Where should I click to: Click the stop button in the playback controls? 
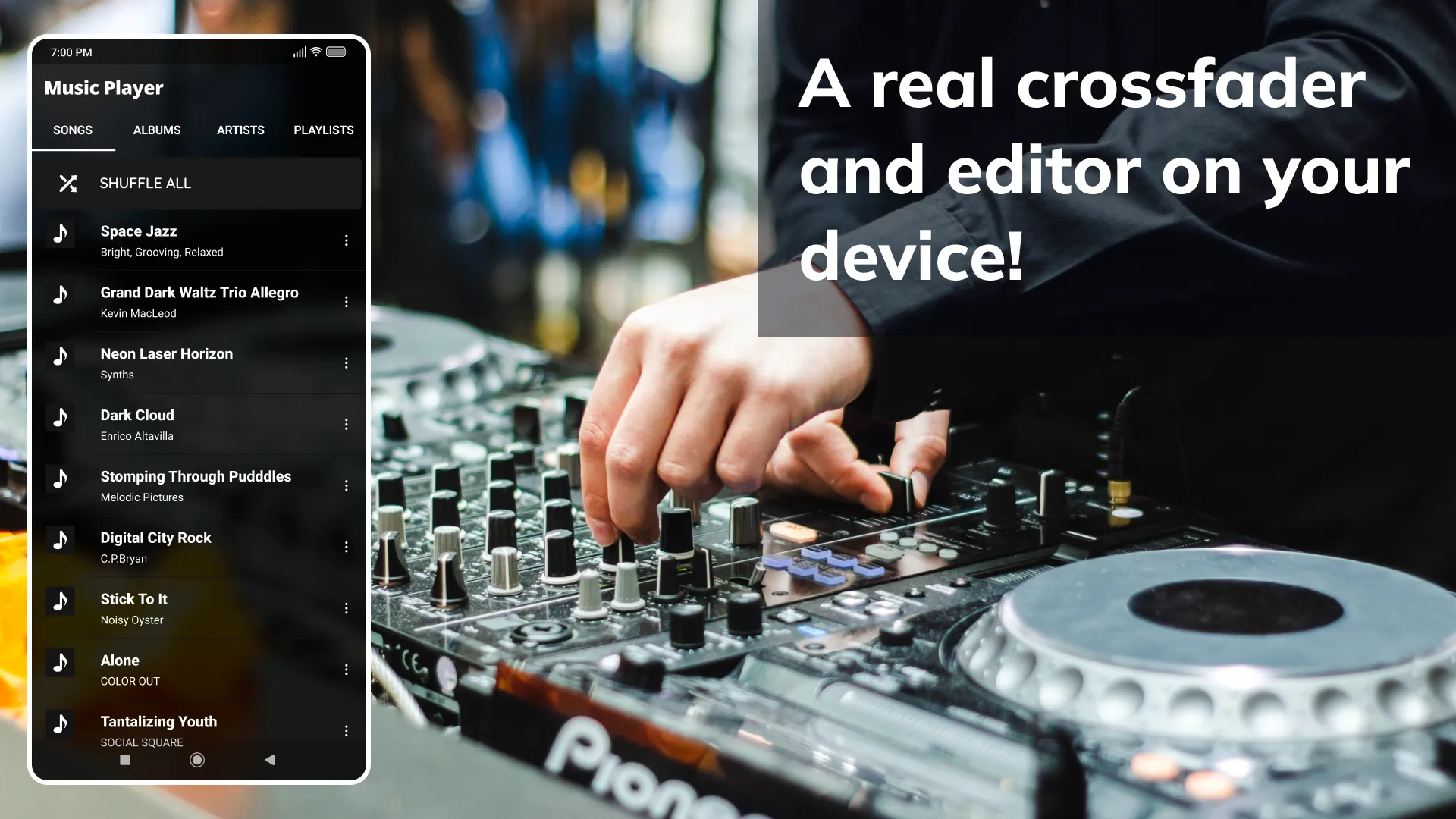tap(125, 760)
